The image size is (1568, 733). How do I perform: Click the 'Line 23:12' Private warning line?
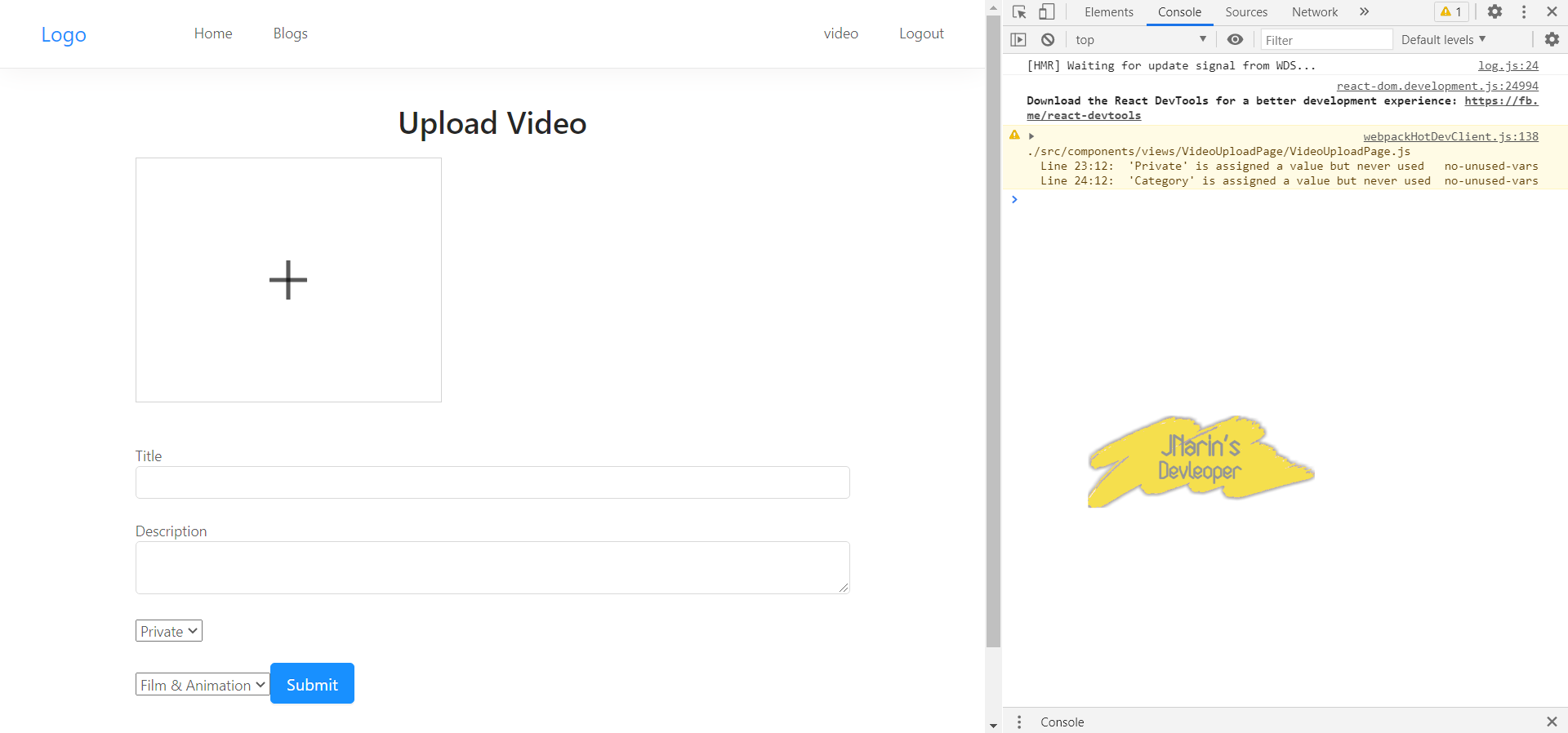coord(1289,166)
